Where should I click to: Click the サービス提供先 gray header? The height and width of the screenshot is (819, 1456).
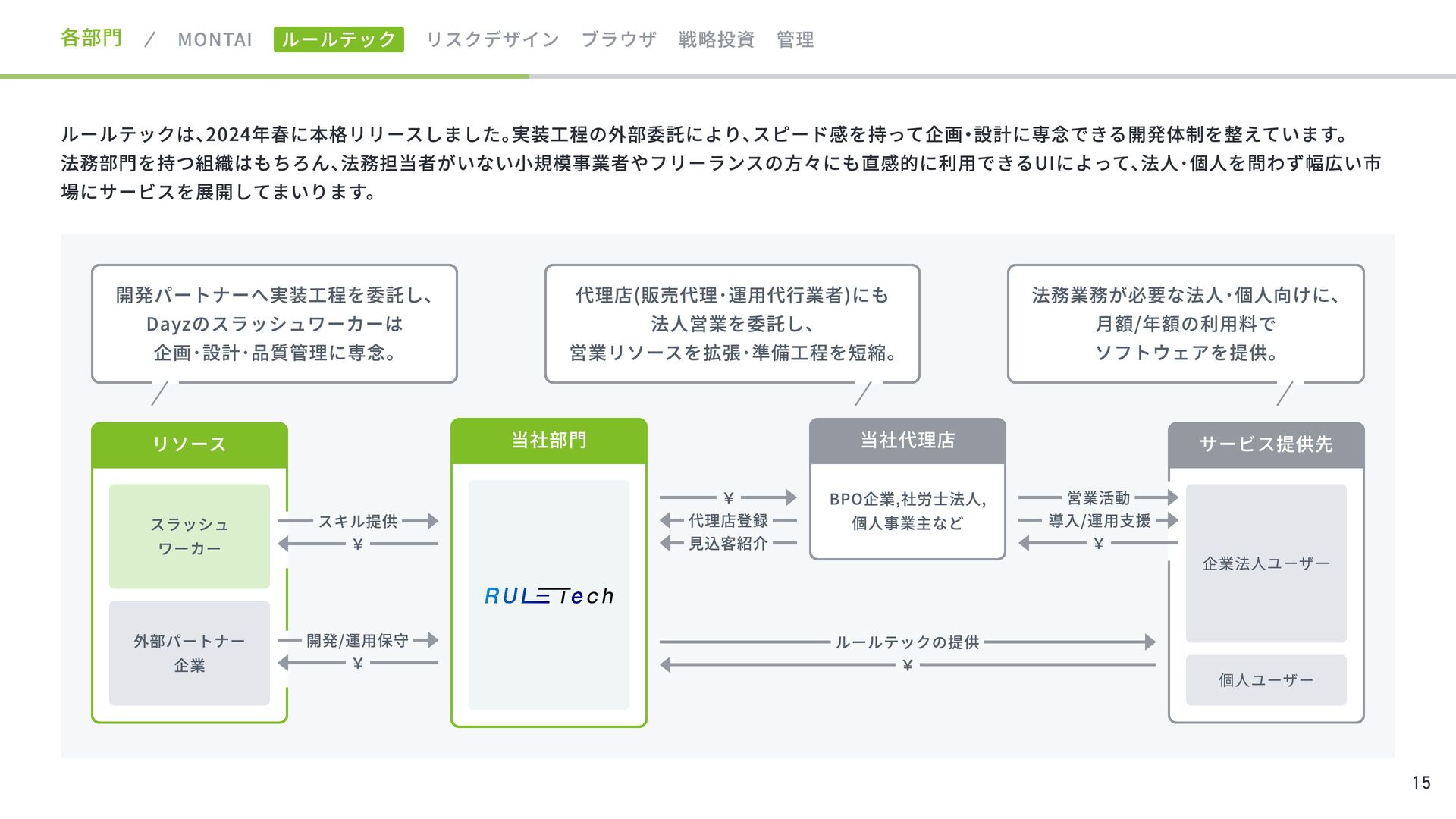[1266, 444]
